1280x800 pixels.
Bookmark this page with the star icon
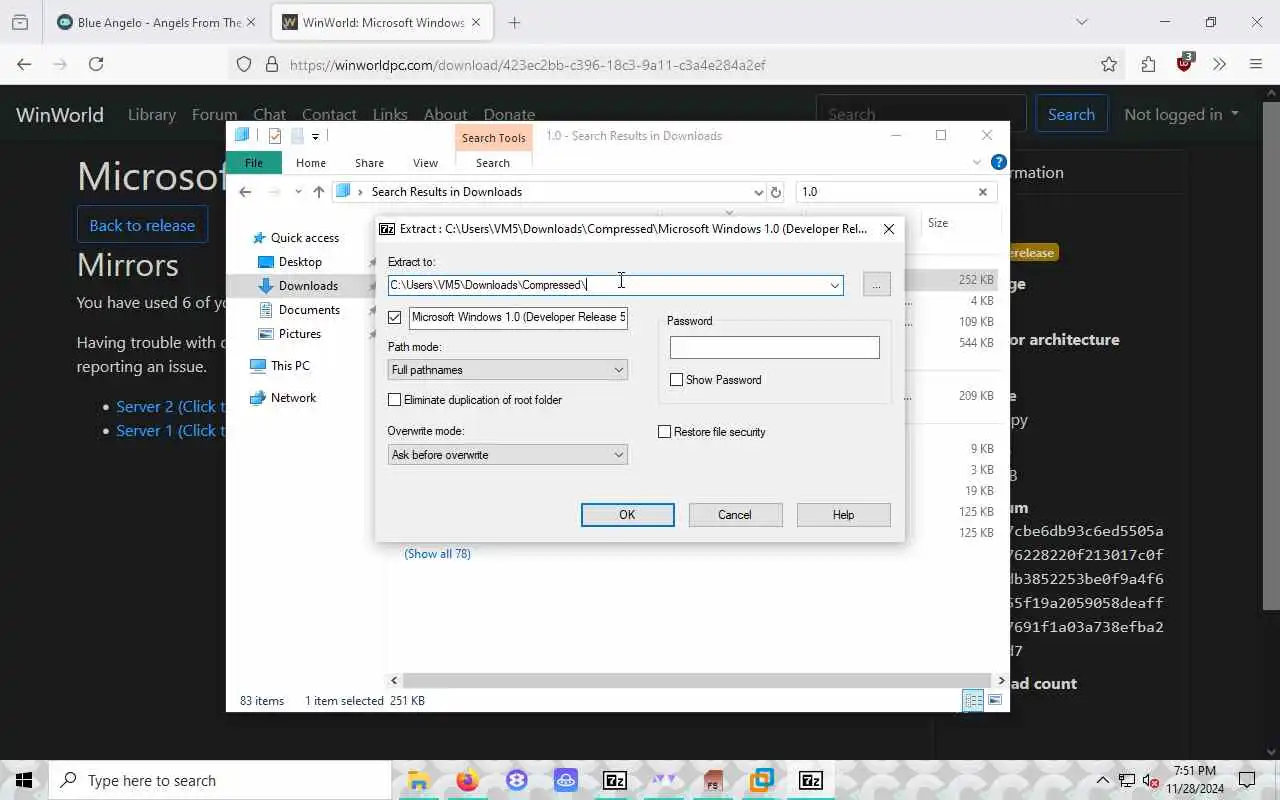click(1109, 64)
